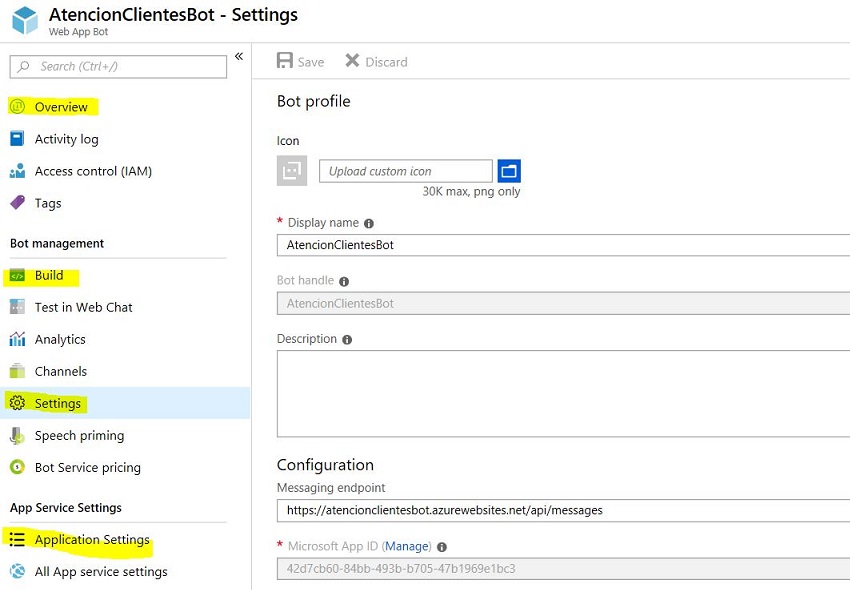Open the Overview page

(x=61, y=107)
